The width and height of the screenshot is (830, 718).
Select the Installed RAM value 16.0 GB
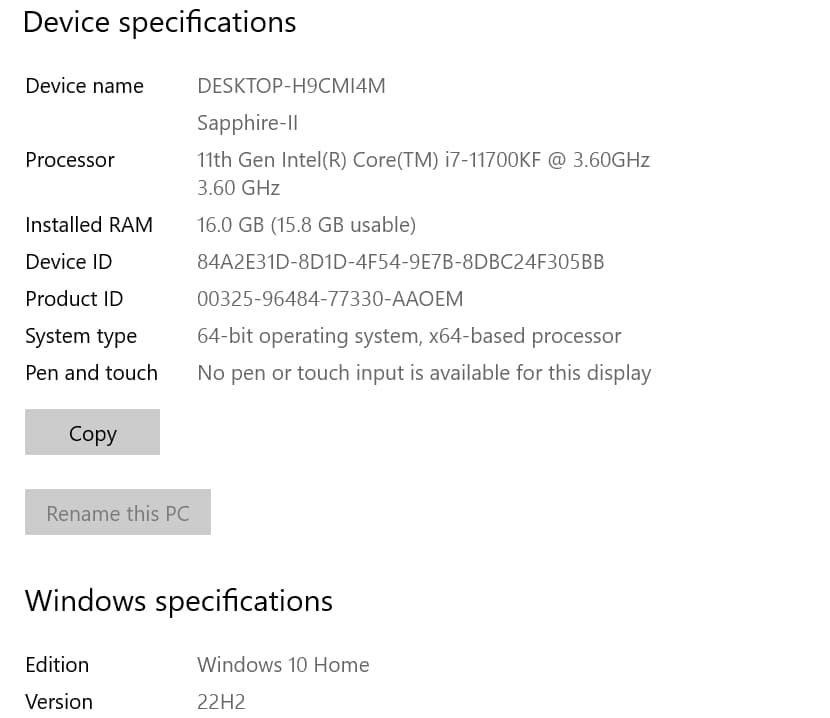(239, 224)
